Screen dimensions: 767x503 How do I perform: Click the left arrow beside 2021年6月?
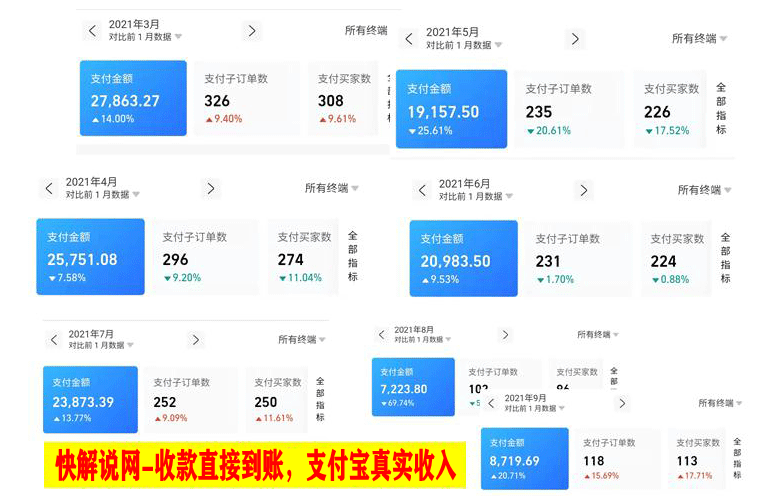tap(423, 190)
